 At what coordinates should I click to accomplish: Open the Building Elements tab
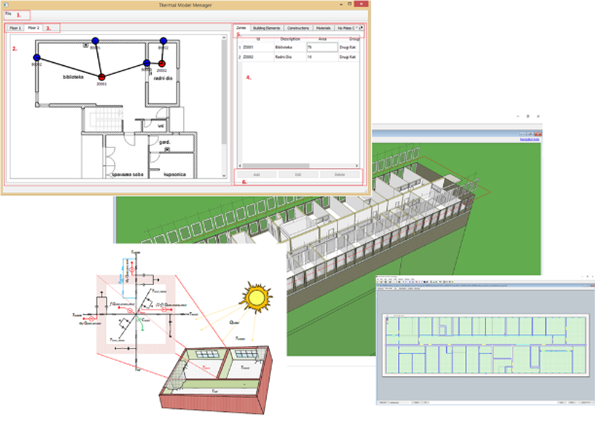266,28
